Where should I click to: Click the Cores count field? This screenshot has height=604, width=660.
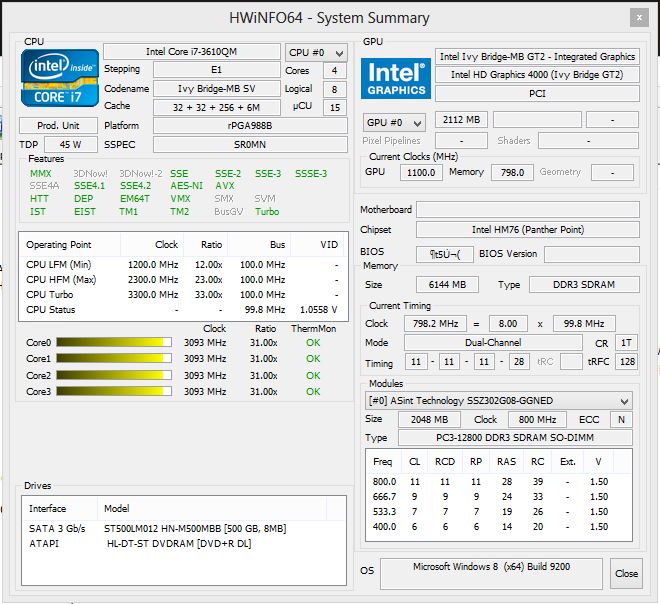coord(335,70)
